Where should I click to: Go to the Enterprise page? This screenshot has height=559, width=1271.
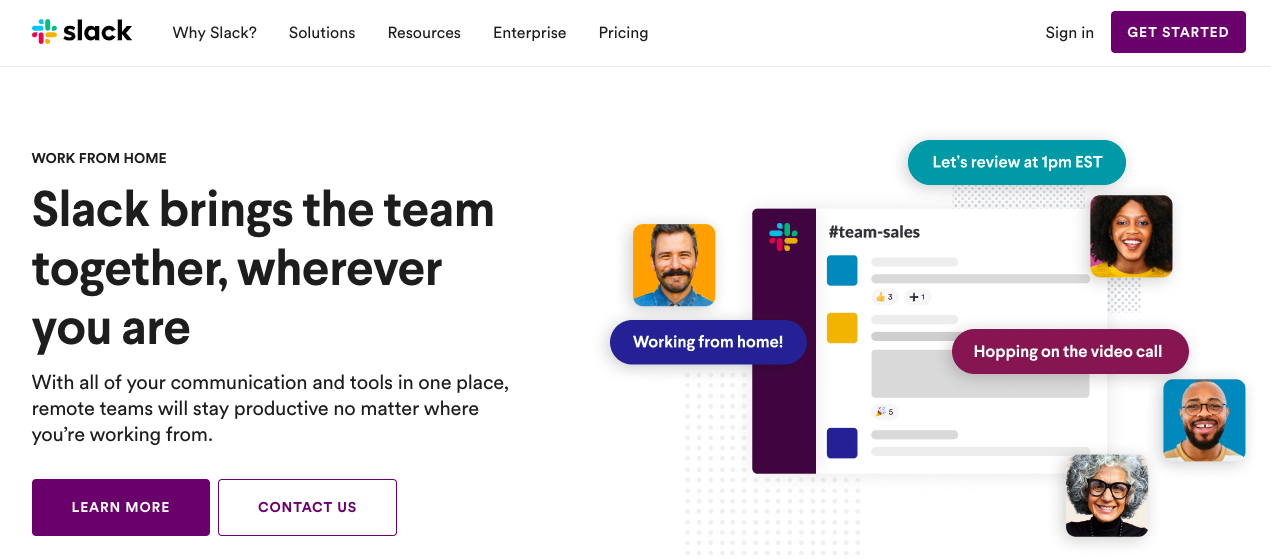click(x=529, y=33)
